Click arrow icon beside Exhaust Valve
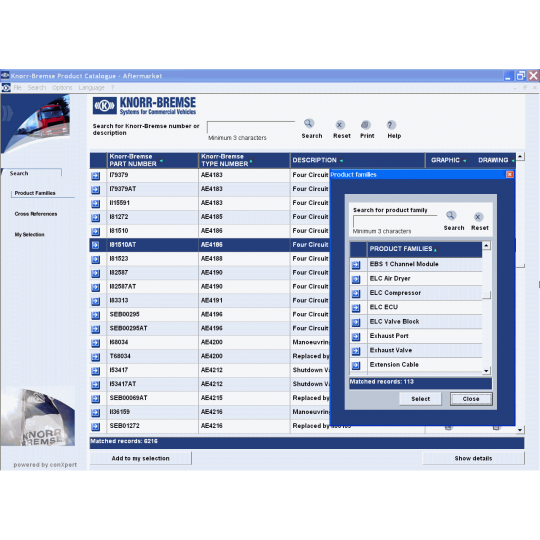The image size is (540, 540). 356,351
